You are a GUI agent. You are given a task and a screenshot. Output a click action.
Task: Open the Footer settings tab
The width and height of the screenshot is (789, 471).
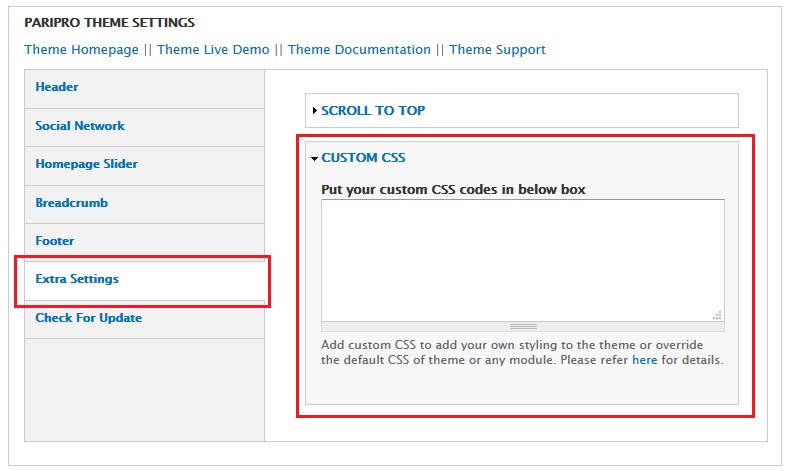pos(55,241)
